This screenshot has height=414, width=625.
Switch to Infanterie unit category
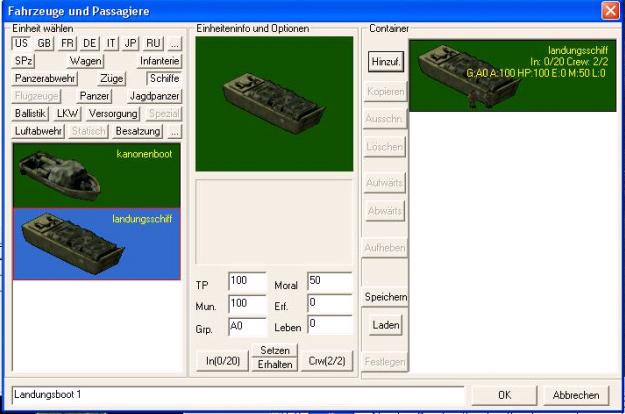(159, 61)
